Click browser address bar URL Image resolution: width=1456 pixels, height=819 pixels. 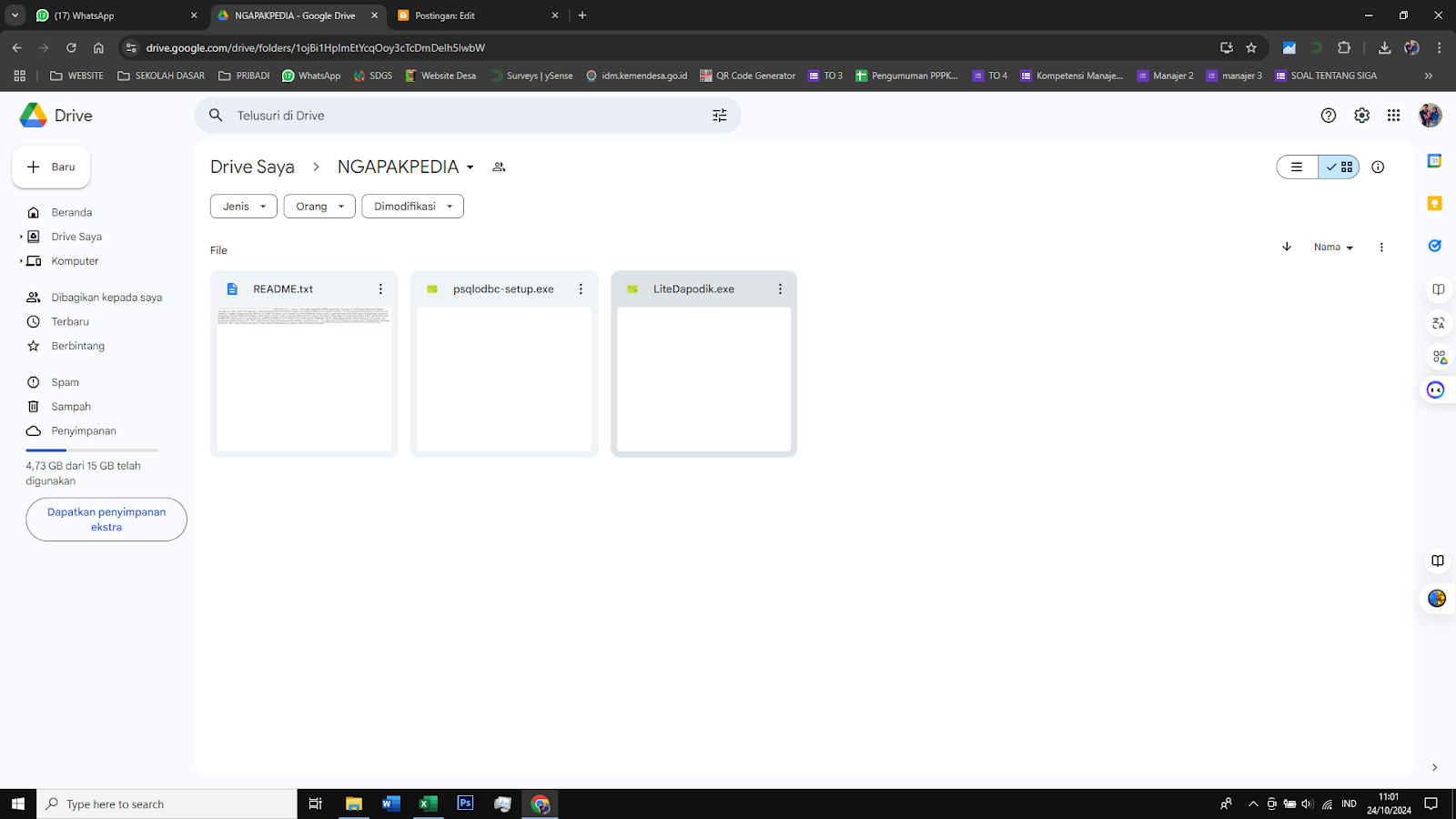point(315,48)
